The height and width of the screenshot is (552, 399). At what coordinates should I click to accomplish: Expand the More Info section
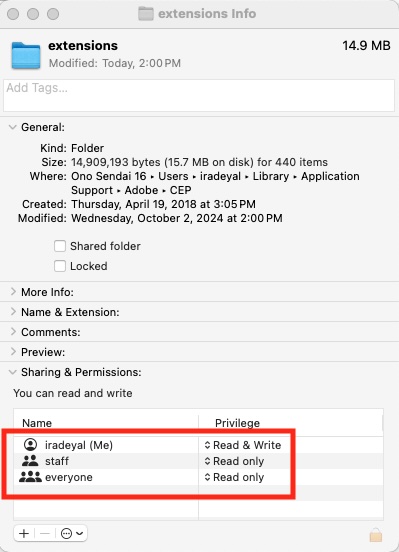[x=13, y=291]
